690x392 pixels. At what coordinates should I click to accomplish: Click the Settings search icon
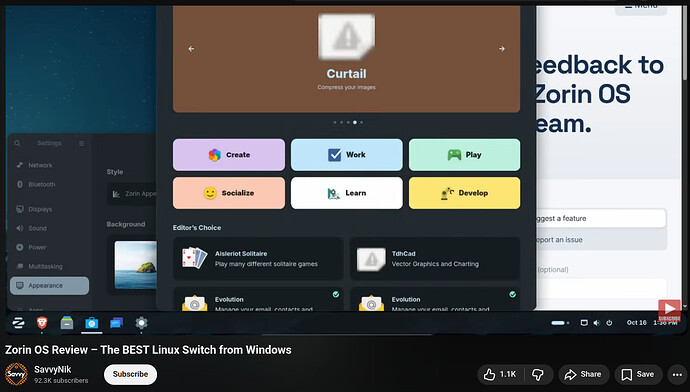point(17,143)
